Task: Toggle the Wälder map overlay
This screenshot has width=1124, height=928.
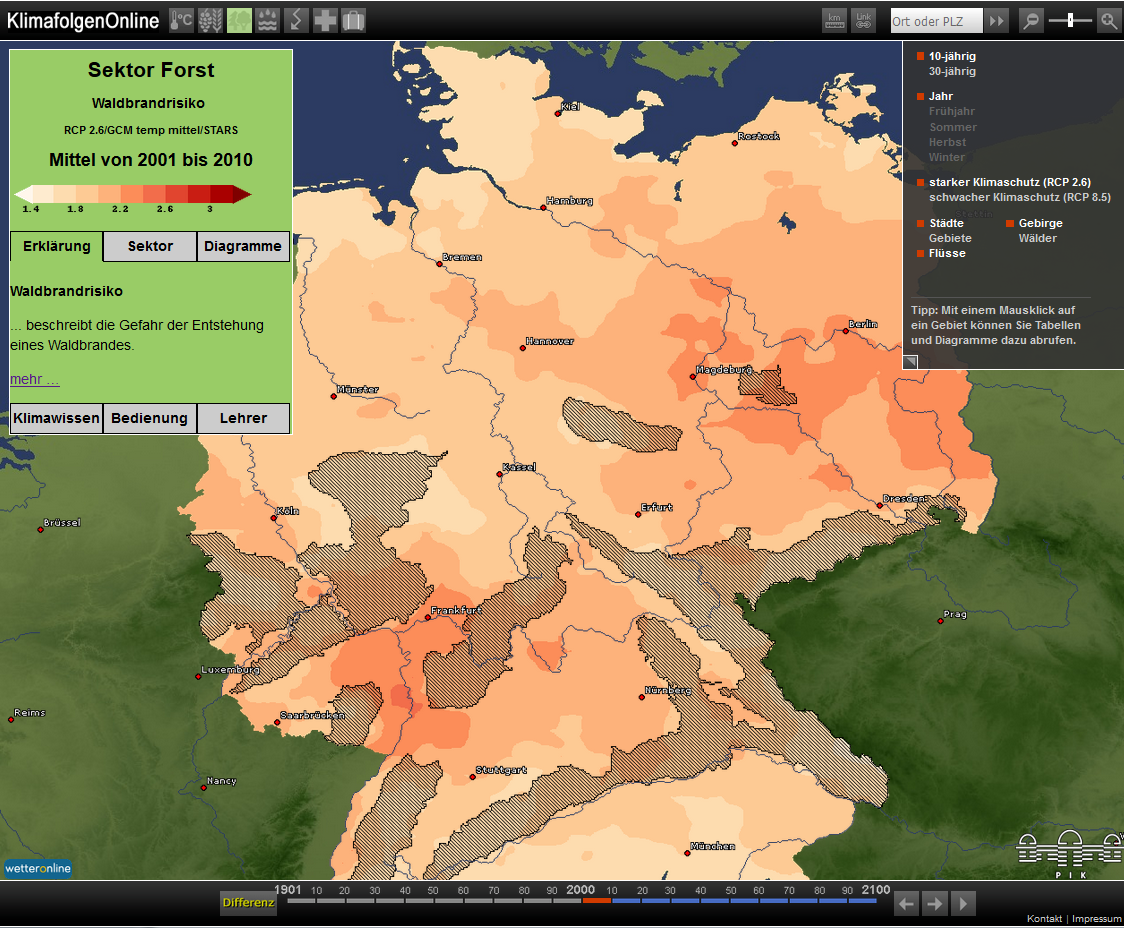Action: (1037, 238)
